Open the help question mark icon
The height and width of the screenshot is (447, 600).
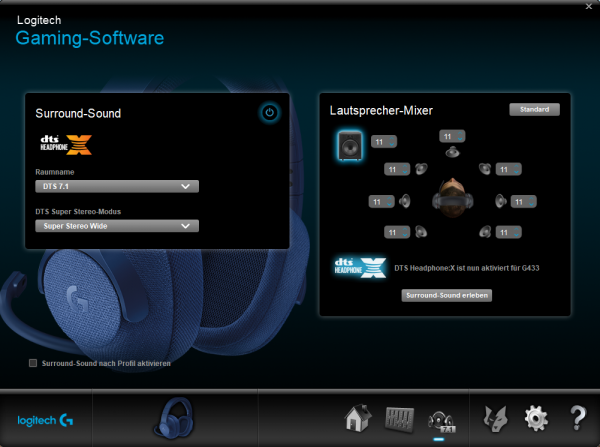pyautogui.click(x=578, y=418)
